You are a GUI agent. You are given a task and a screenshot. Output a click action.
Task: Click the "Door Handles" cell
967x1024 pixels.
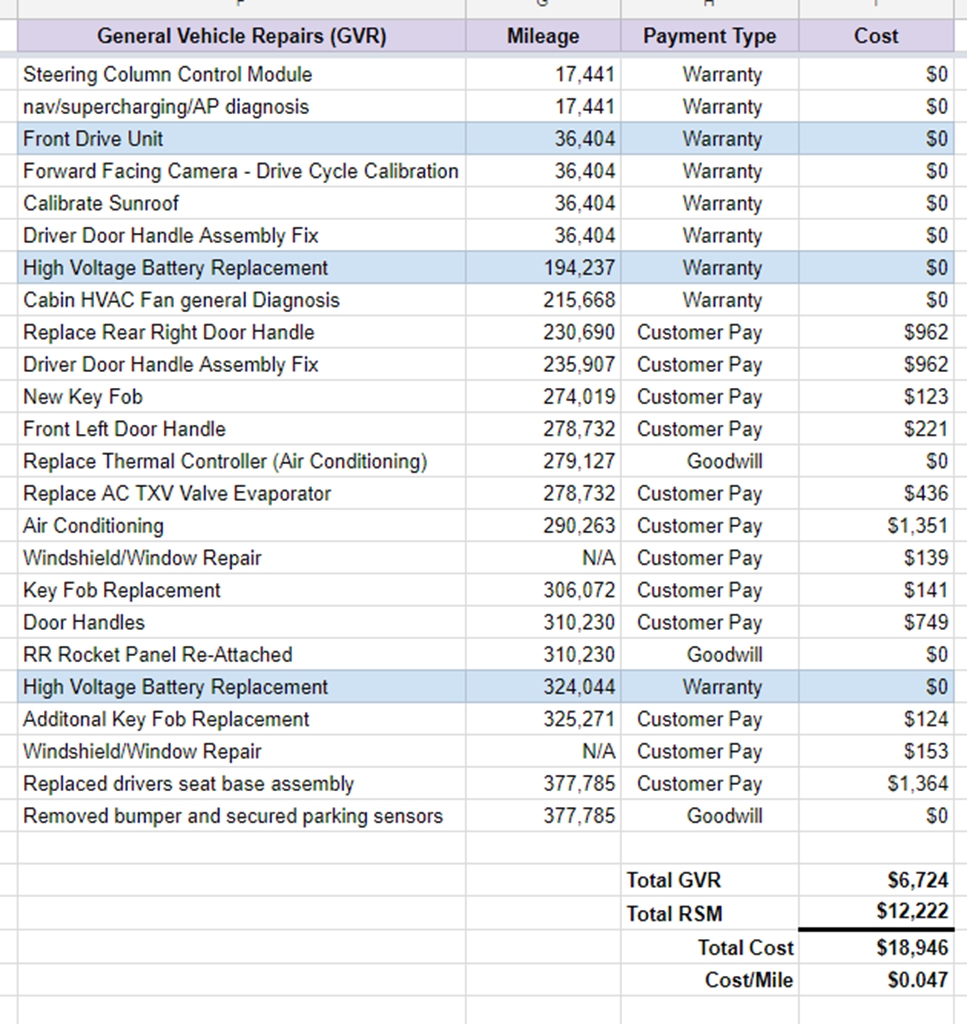pos(242,622)
